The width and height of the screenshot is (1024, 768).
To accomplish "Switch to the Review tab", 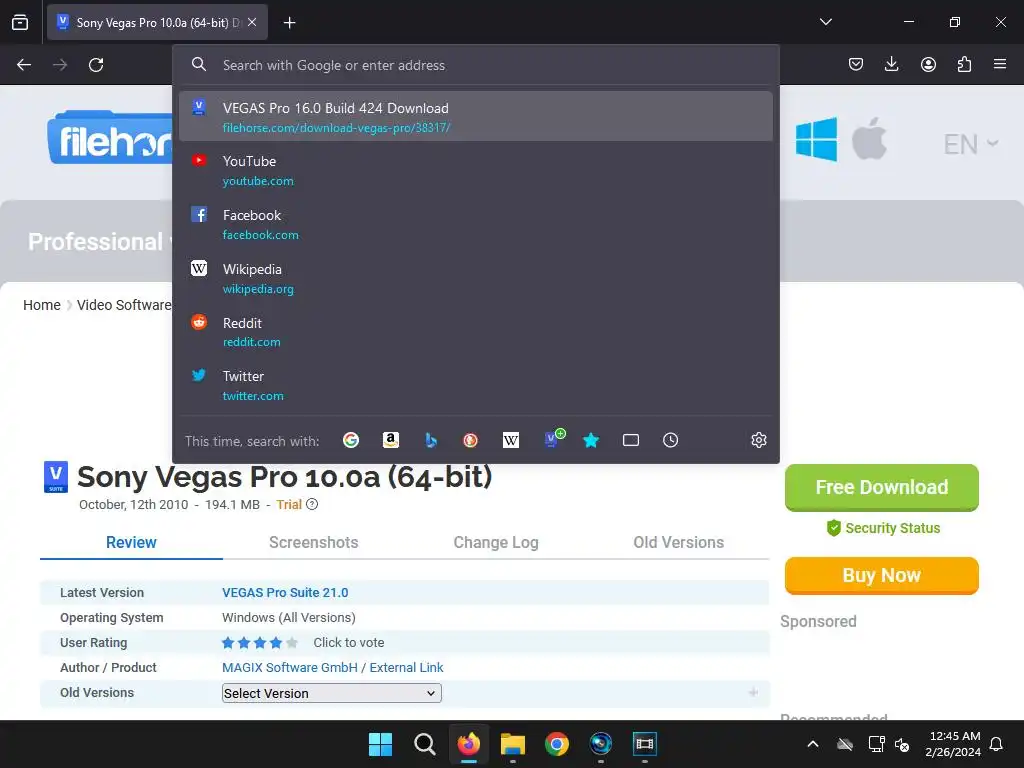I will (x=131, y=542).
